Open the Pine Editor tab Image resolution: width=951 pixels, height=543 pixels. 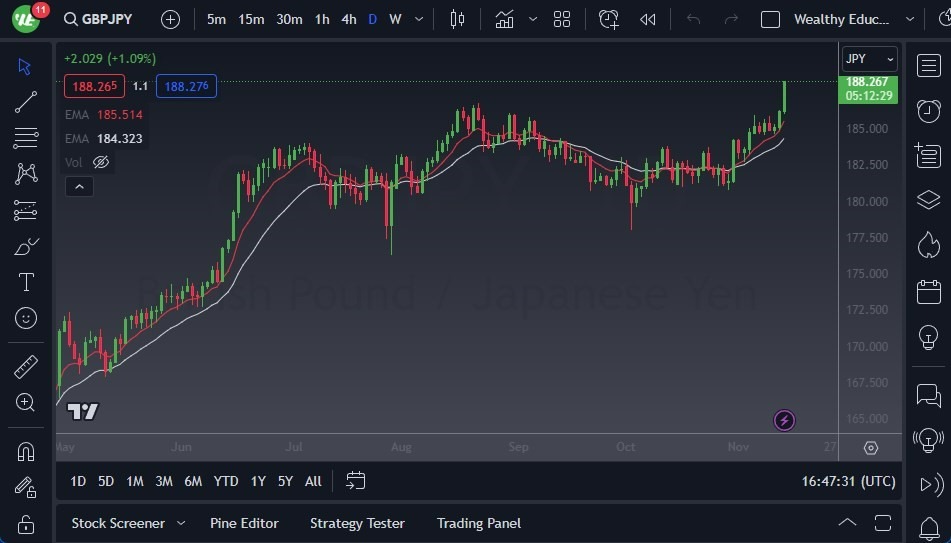point(244,523)
